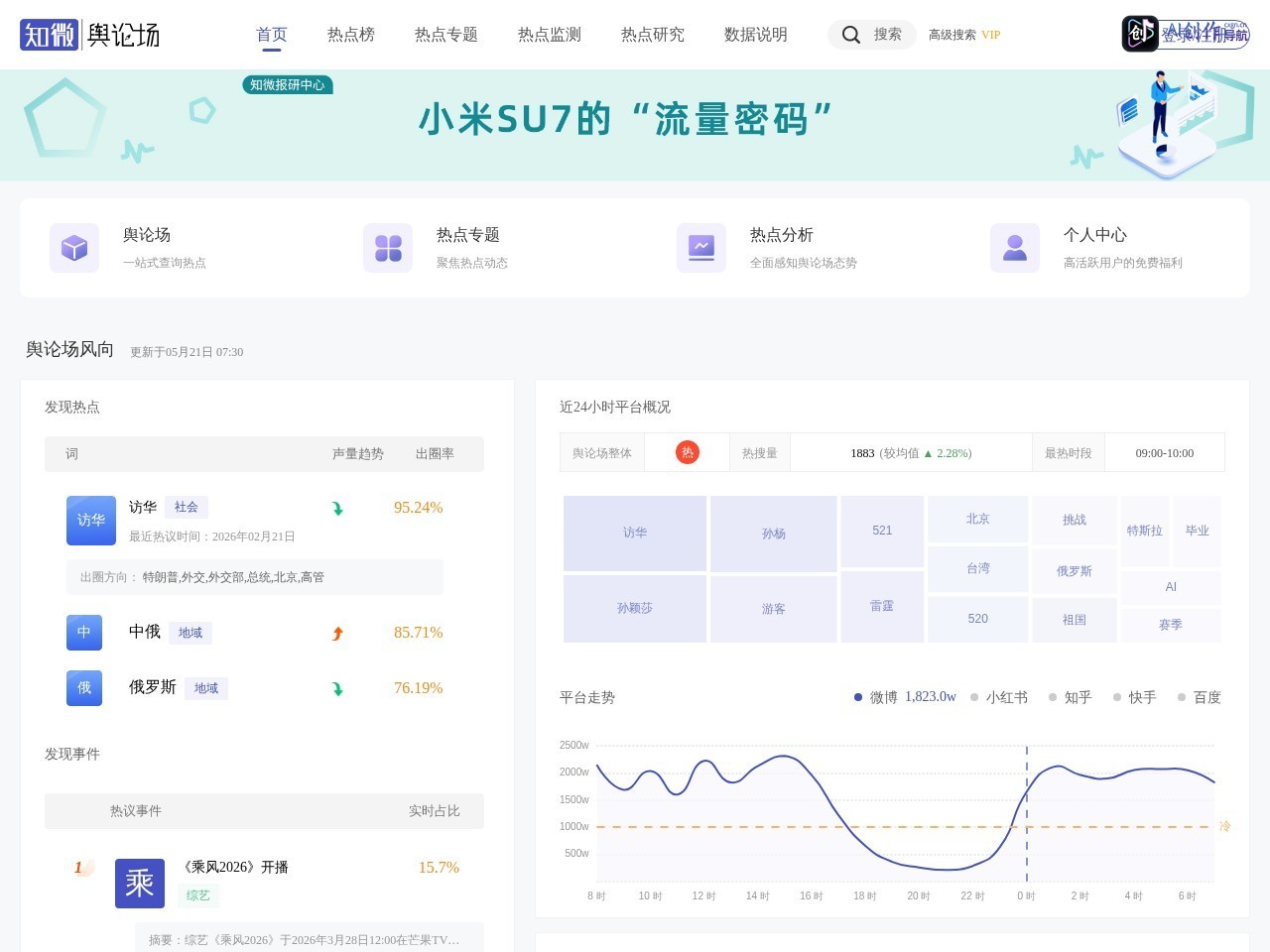Click the 中 blue tile icon

pos(84,633)
